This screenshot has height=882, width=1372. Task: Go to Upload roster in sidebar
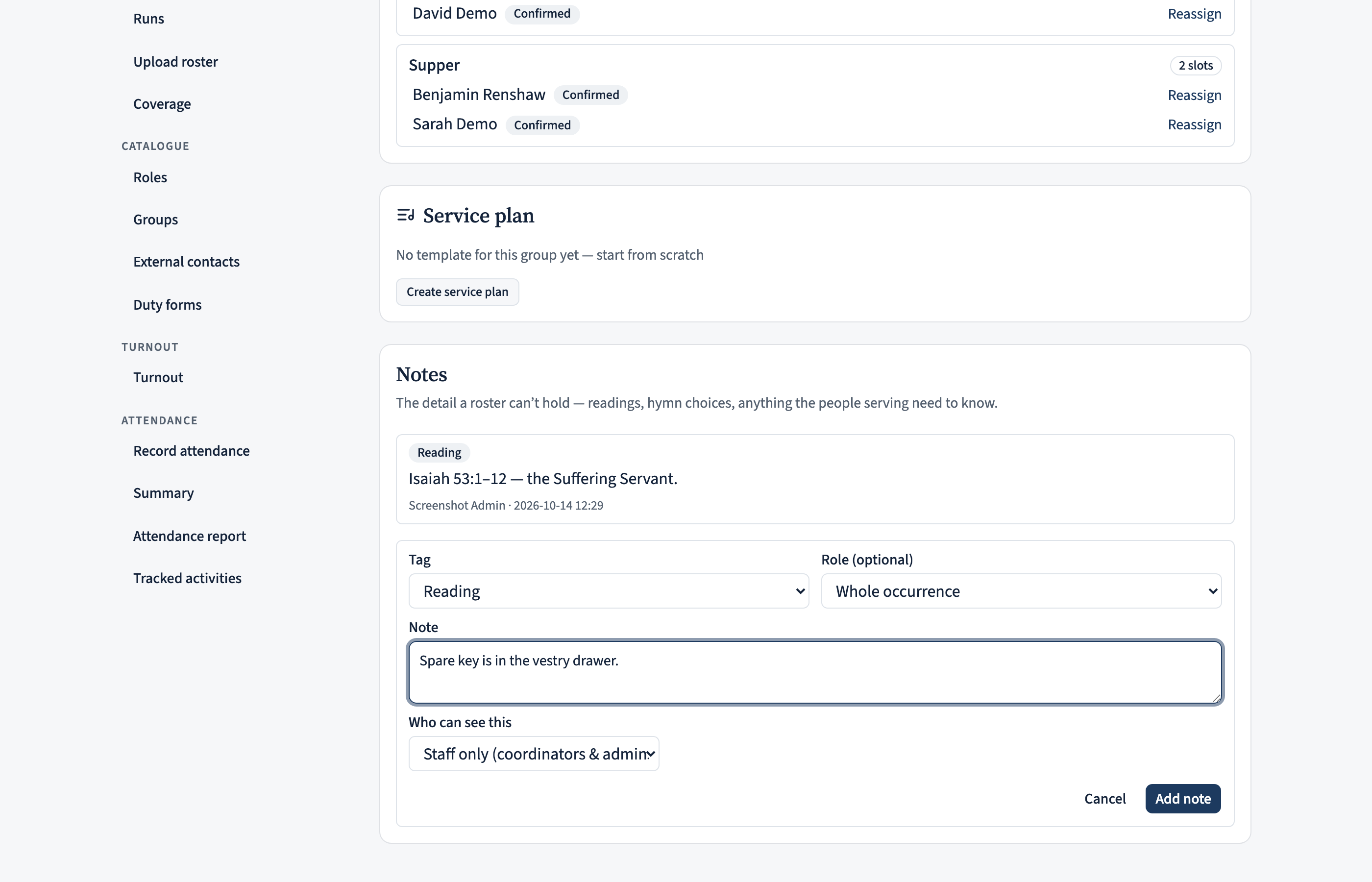point(175,61)
